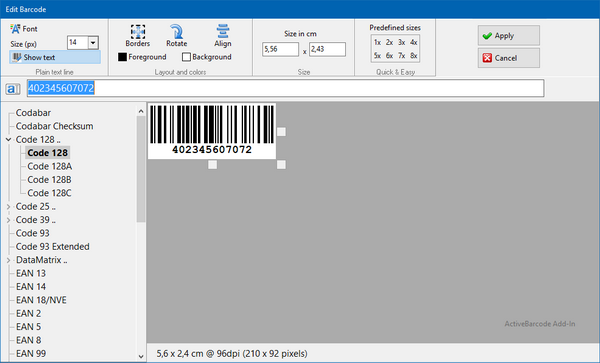
Task: Click the bottom-right corner resize handle
Action: click(281, 164)
